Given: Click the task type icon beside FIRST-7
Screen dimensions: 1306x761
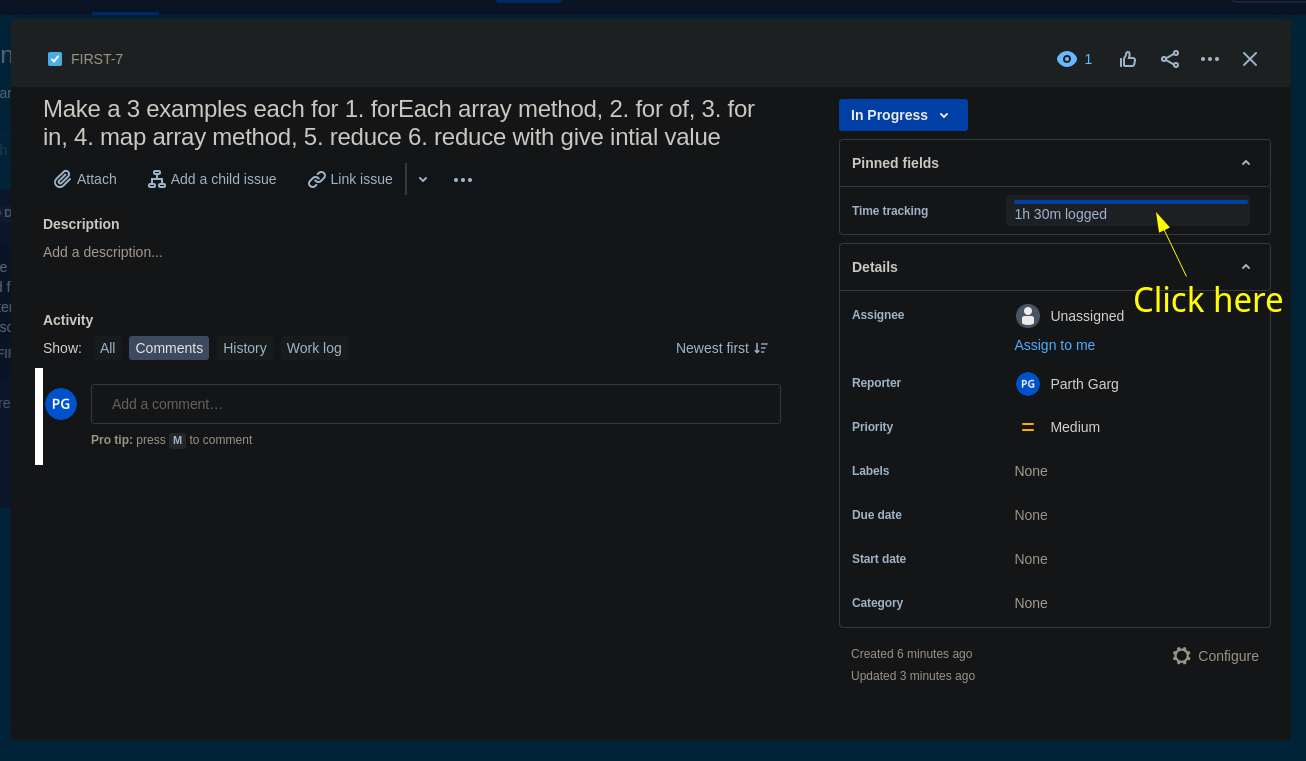Looking at the screenshot, I should 55,59.
